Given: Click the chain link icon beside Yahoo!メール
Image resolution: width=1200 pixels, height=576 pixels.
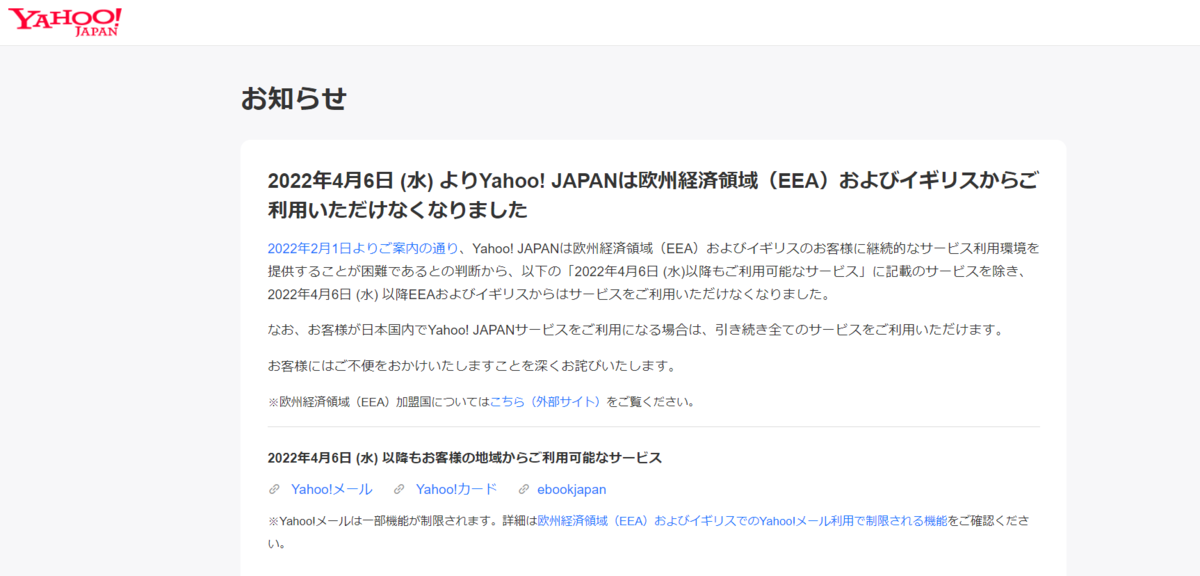Looking at the screenshot, I should 275,489.
